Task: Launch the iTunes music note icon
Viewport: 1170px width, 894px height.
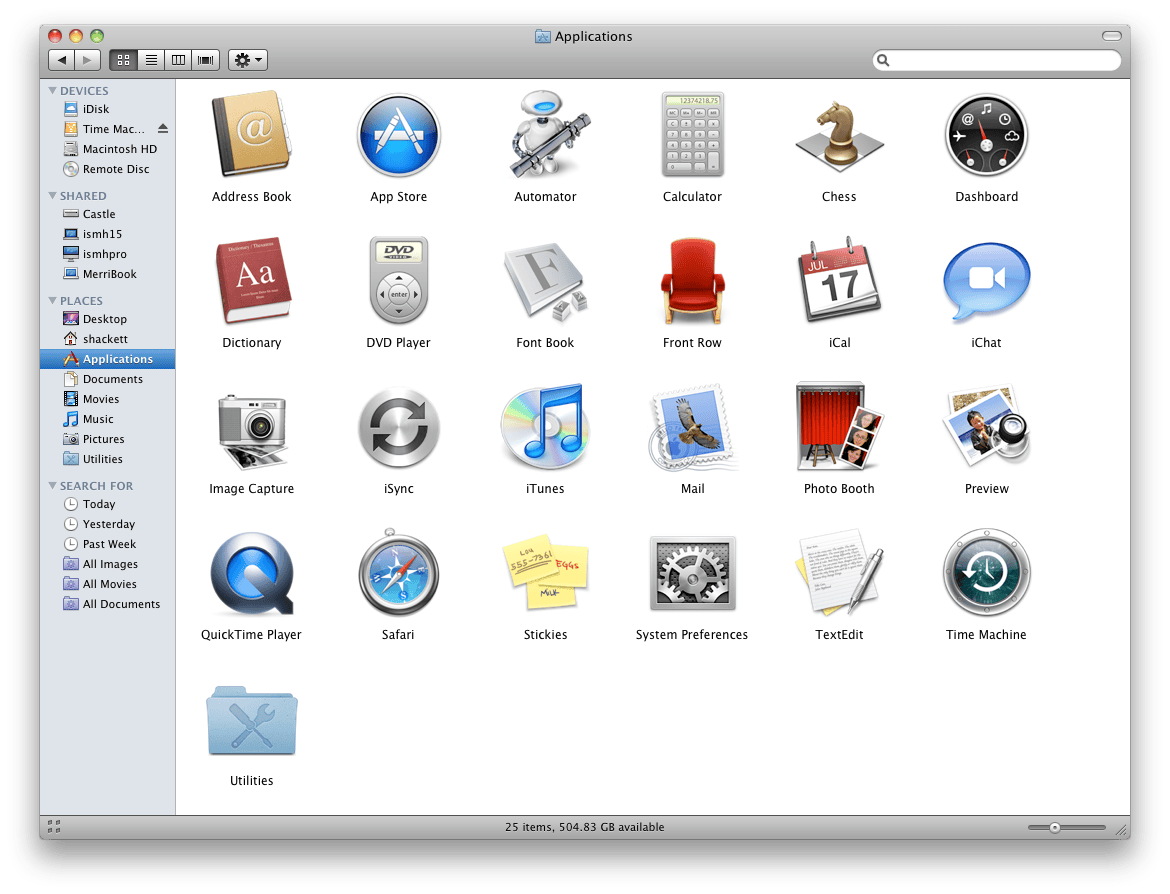Action: click(x=545, y=426)
